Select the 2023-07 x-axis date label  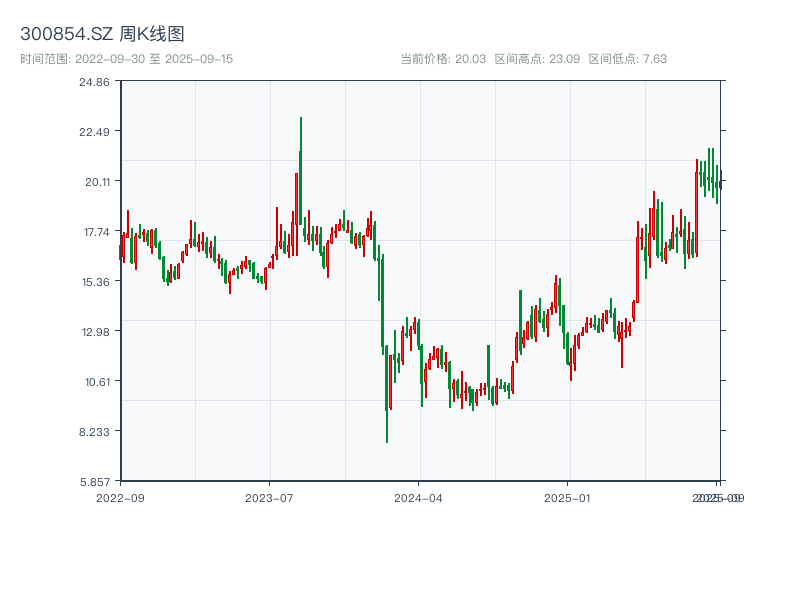pyautogui.click(x=269, y=497)
